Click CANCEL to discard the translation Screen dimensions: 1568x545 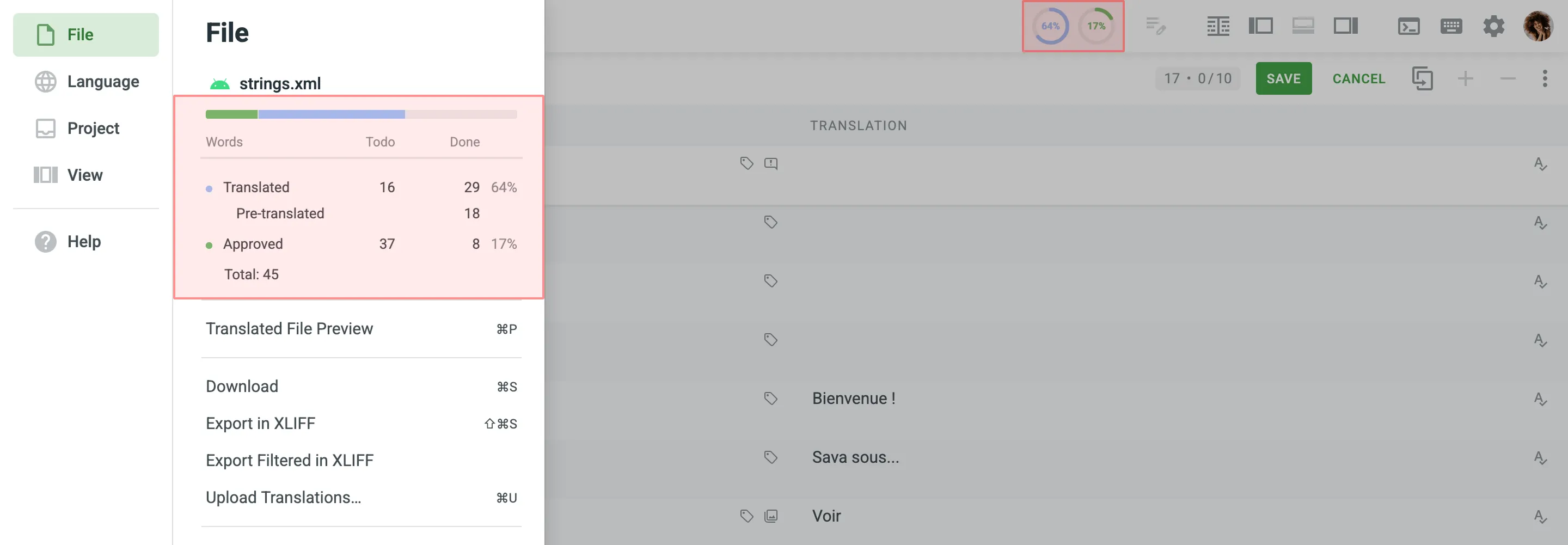click(1358, 78)
